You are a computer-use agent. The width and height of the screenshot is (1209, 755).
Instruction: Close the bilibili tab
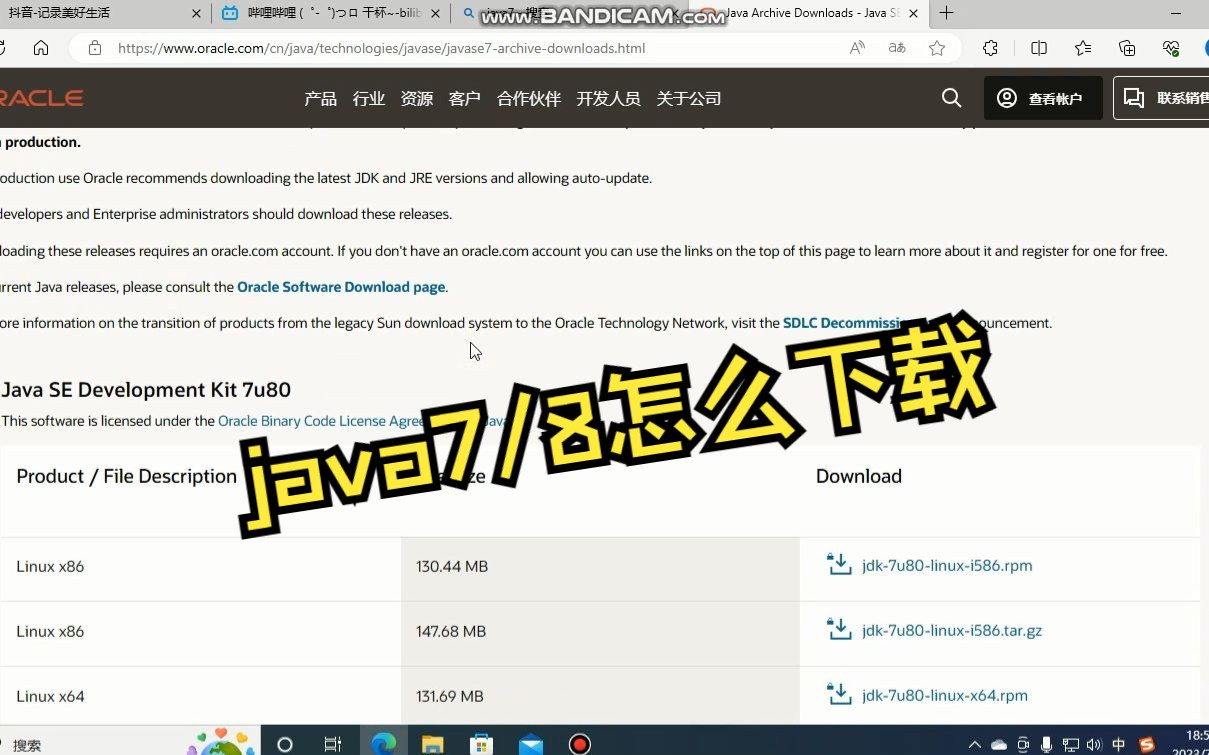435,14
